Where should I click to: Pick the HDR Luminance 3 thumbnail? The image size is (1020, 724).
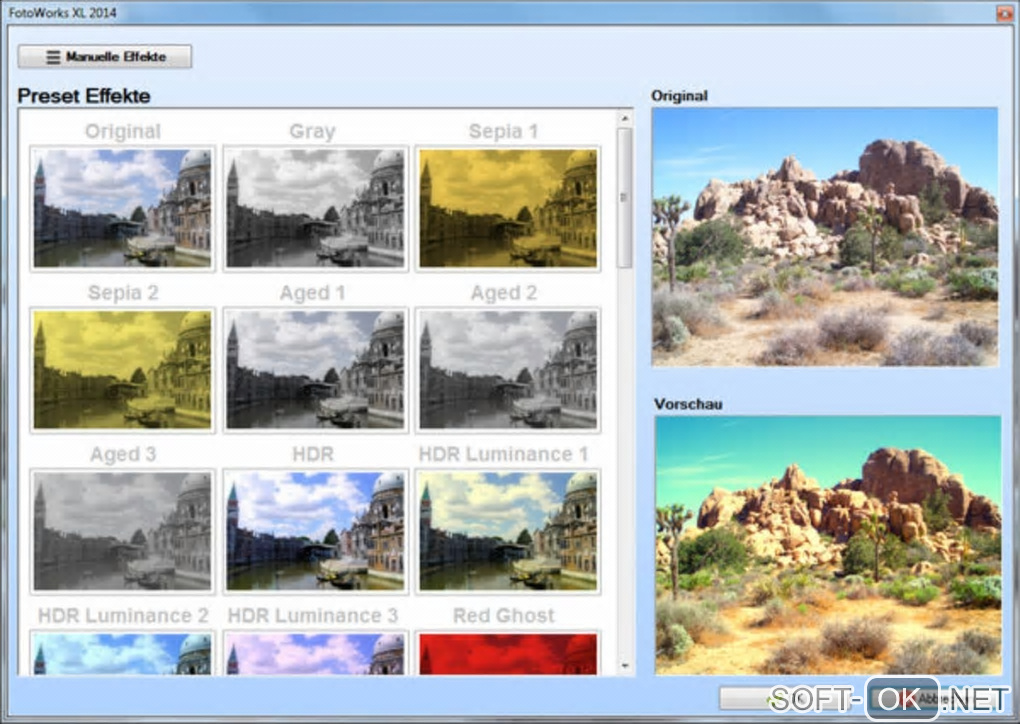315,652
